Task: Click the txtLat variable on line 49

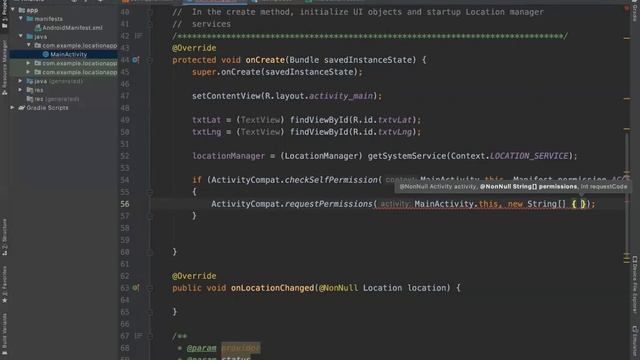Action: [206, 120]
